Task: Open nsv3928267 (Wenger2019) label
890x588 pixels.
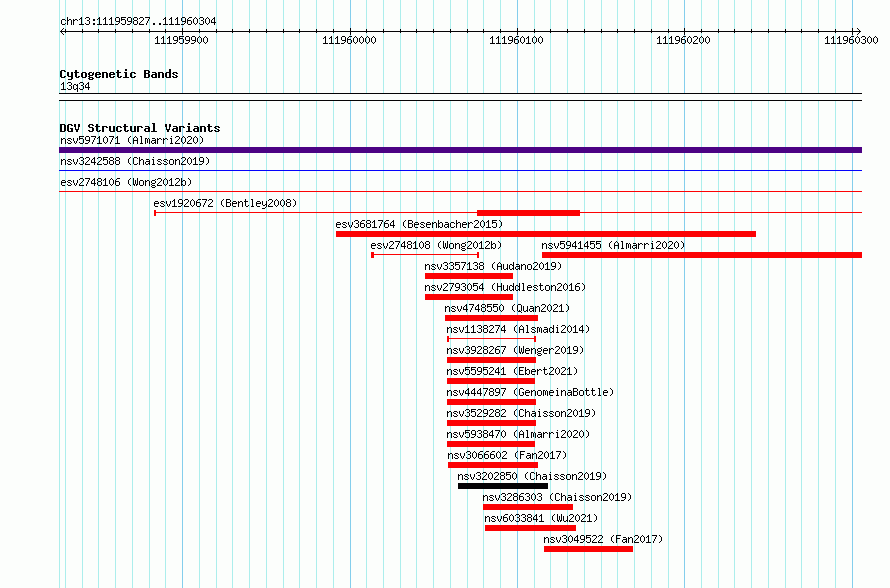Action: click(515, 350)
